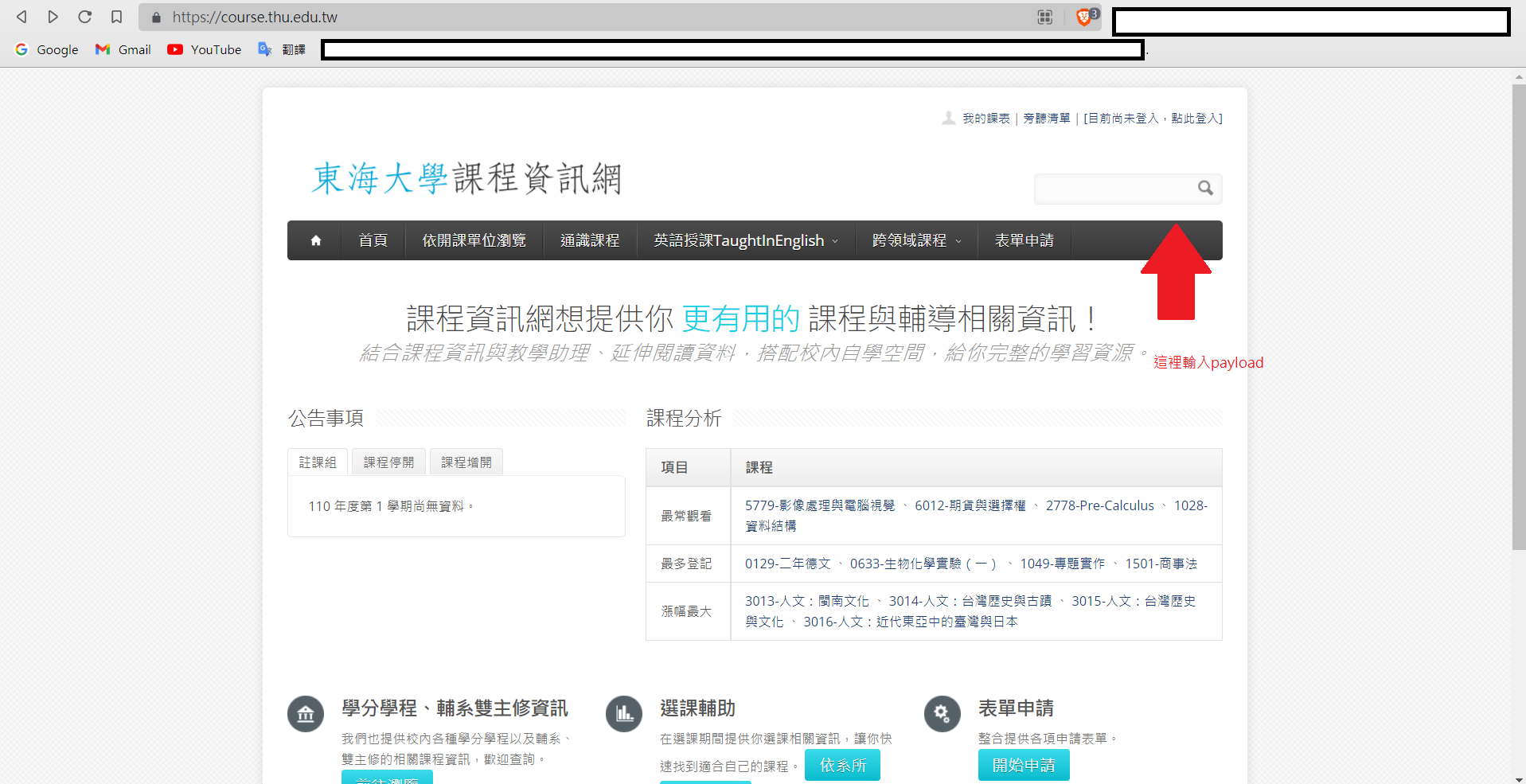This screenshot has width=1526, height=784.
Task: Open the YouTube bookmark
Action: point(205,49)
